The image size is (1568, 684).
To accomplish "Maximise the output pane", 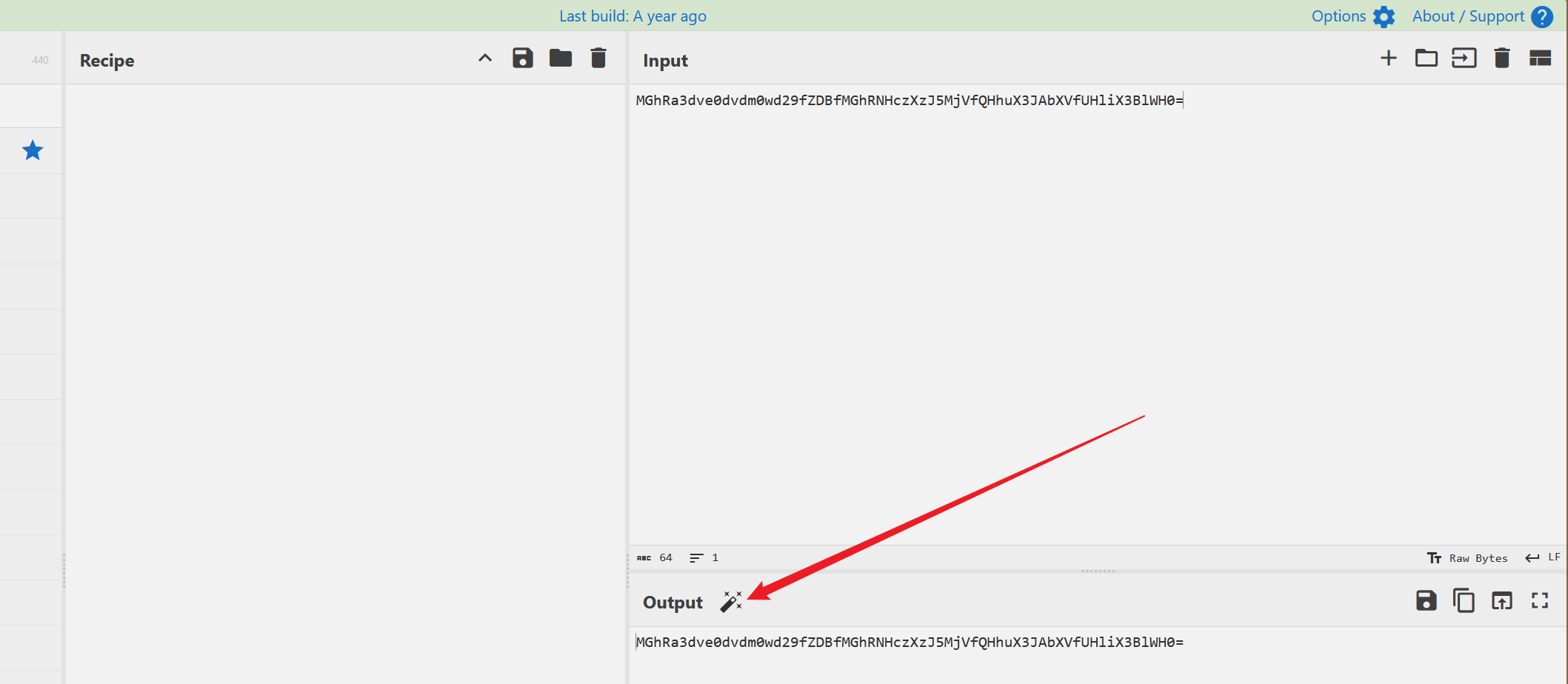I will pos(1540,601).
